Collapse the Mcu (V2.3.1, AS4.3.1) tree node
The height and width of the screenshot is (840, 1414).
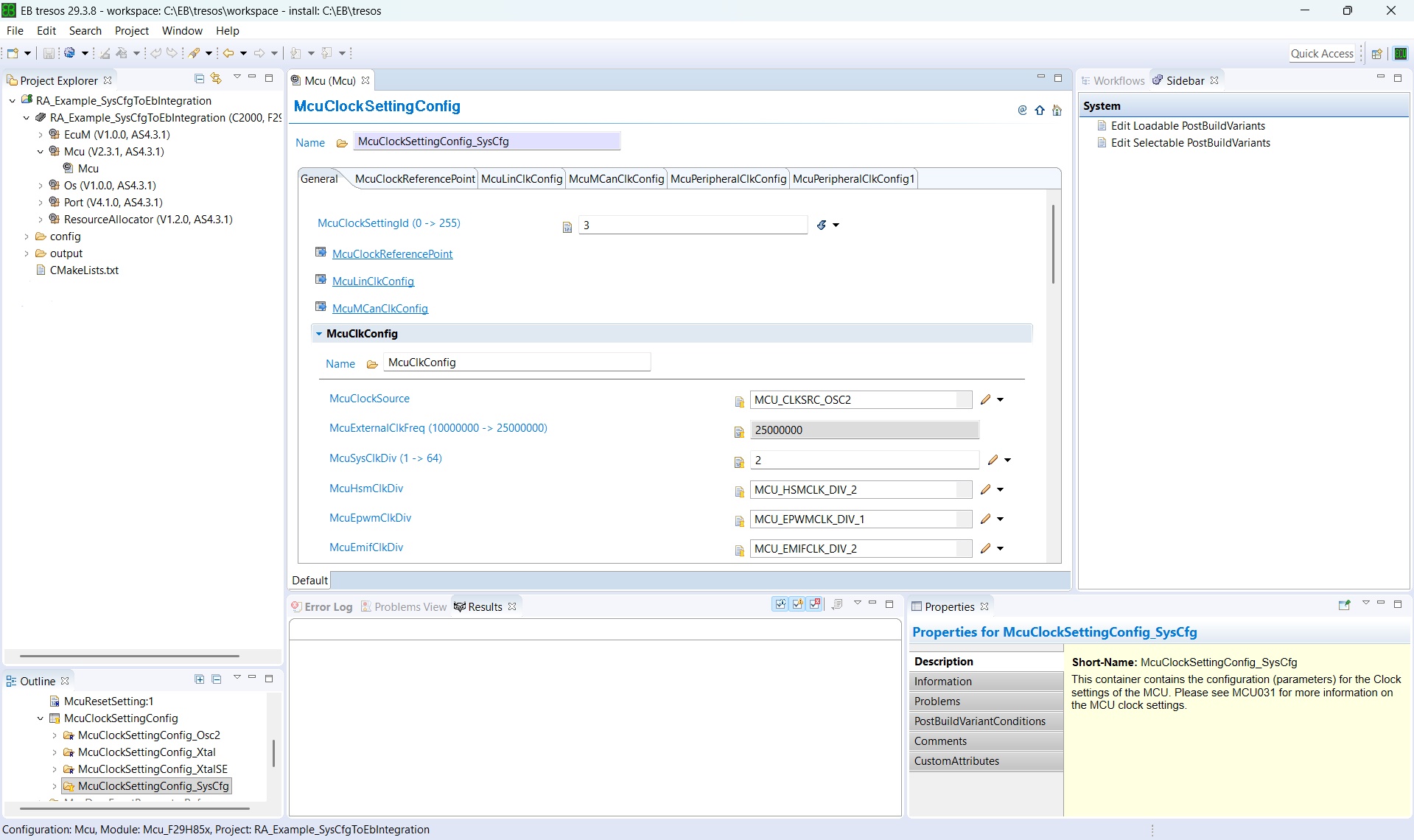tap(41, 152)
